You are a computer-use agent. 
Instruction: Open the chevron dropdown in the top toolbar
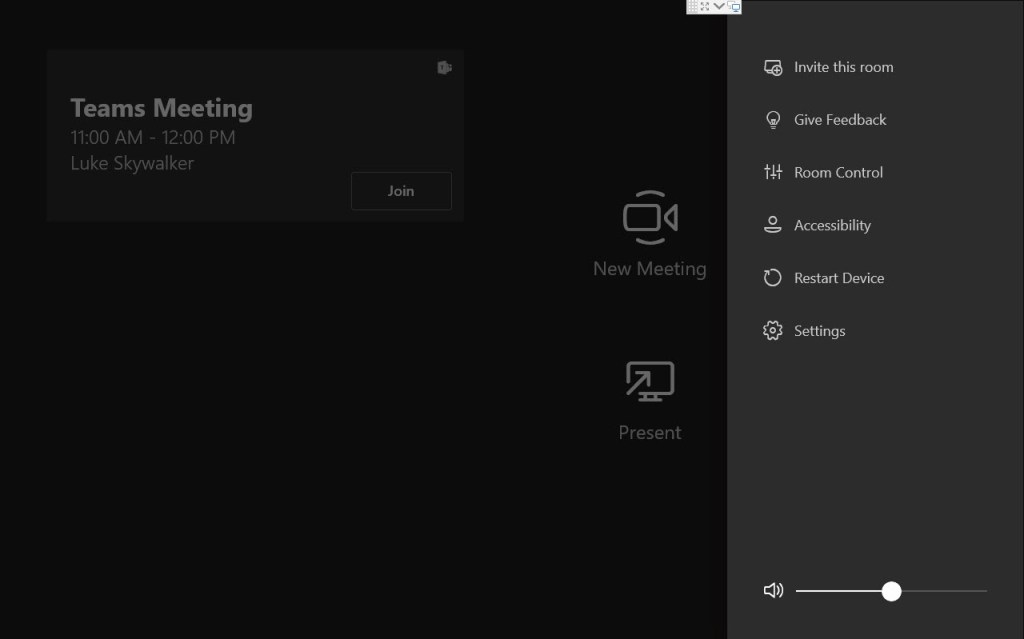tap(718, 7)
